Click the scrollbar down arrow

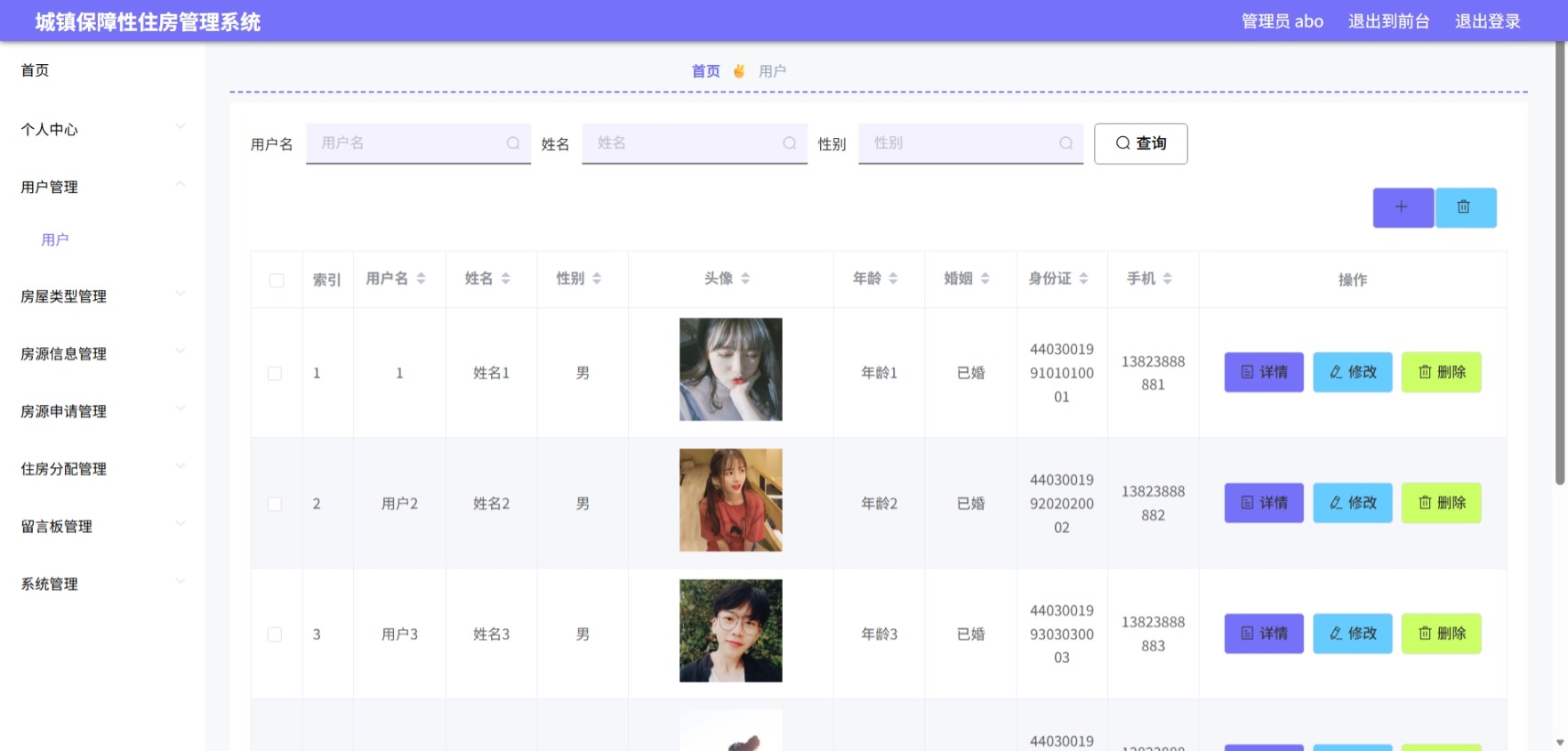(x=1560, y=742)
